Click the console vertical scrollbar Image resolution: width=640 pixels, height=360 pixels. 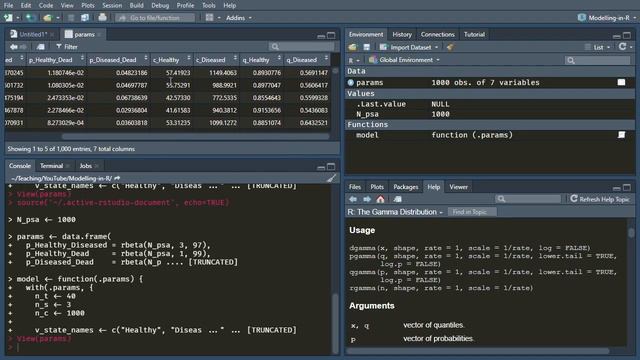336,323
